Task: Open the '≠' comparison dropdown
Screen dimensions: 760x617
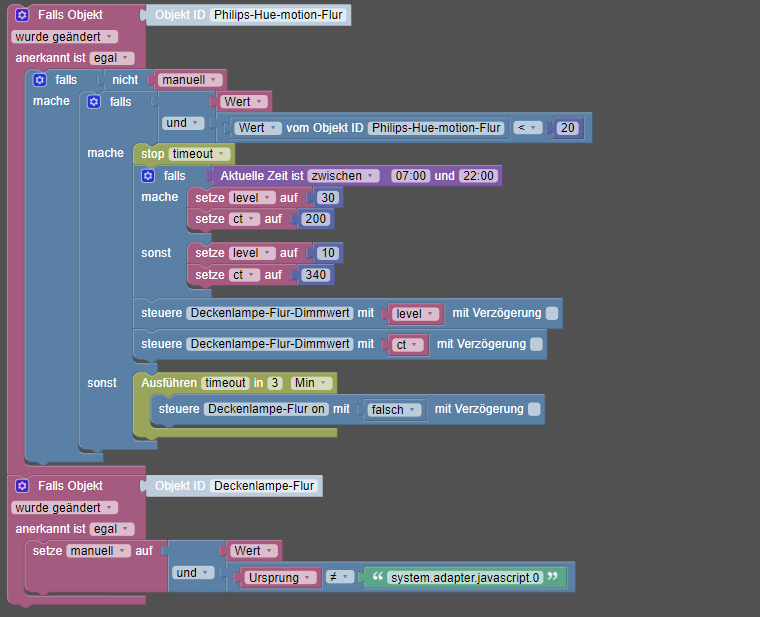Action: coord(339,577)
